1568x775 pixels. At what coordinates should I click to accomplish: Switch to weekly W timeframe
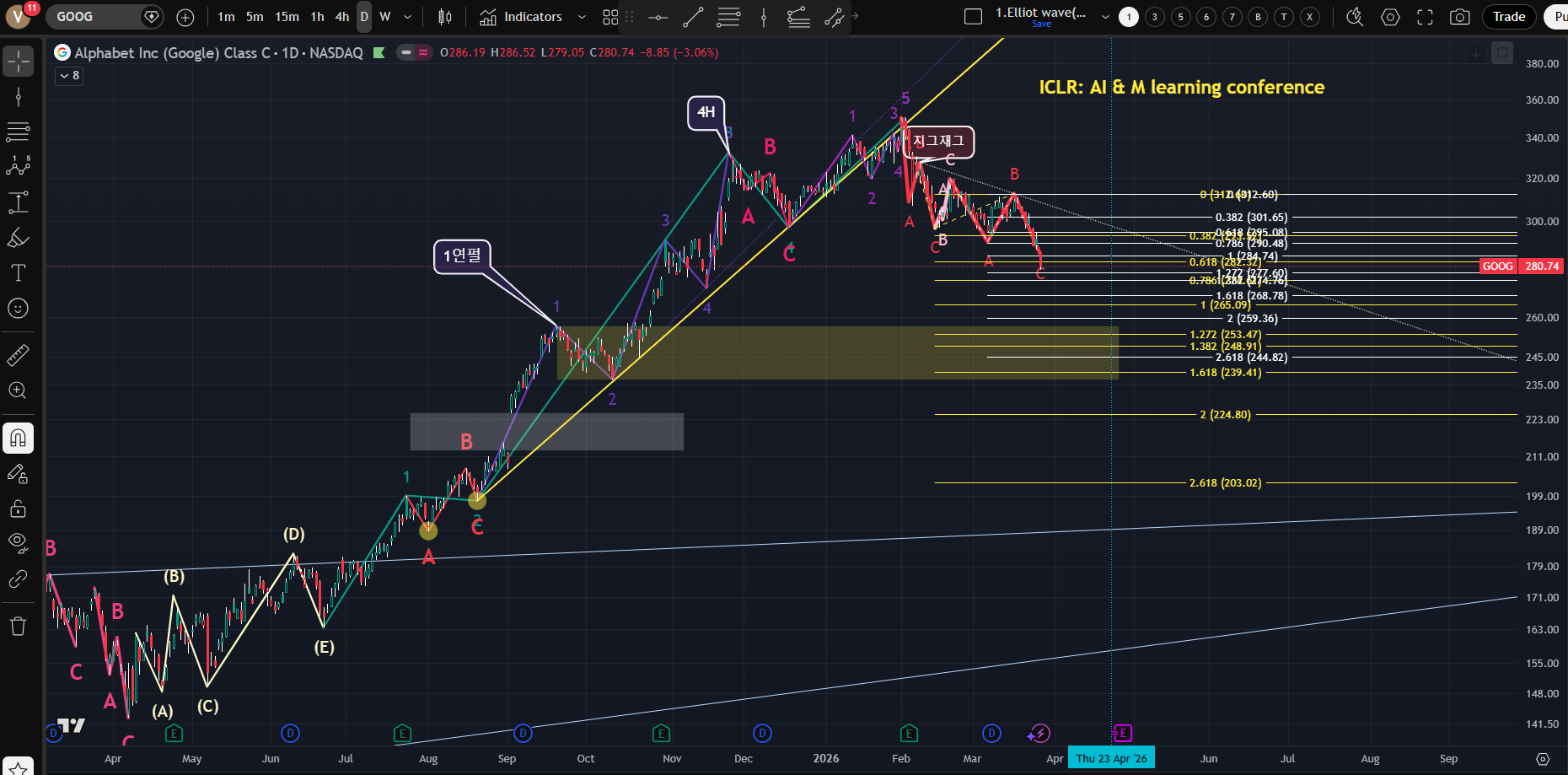385,17
